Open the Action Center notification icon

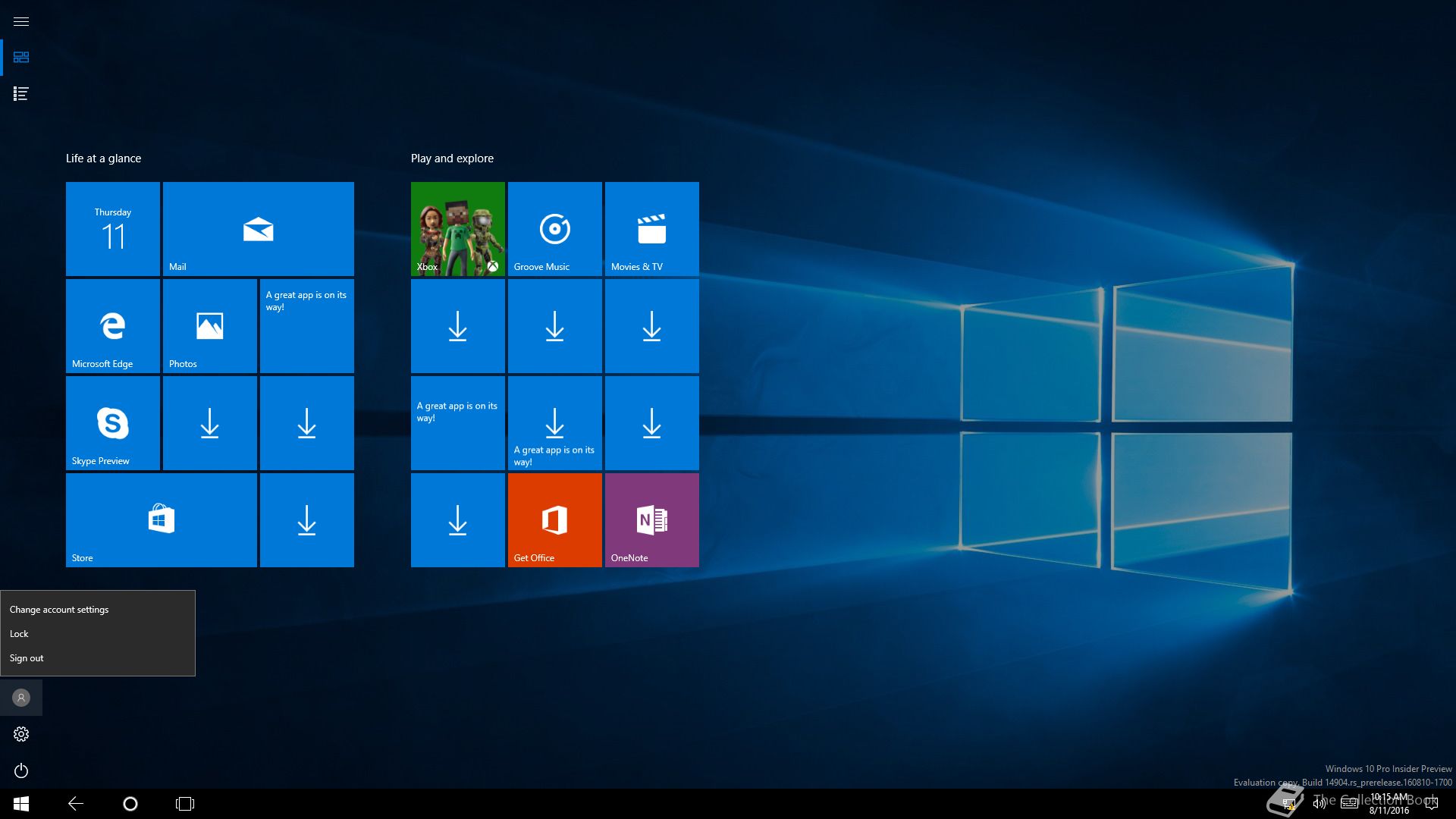[x=1432, y=804]
